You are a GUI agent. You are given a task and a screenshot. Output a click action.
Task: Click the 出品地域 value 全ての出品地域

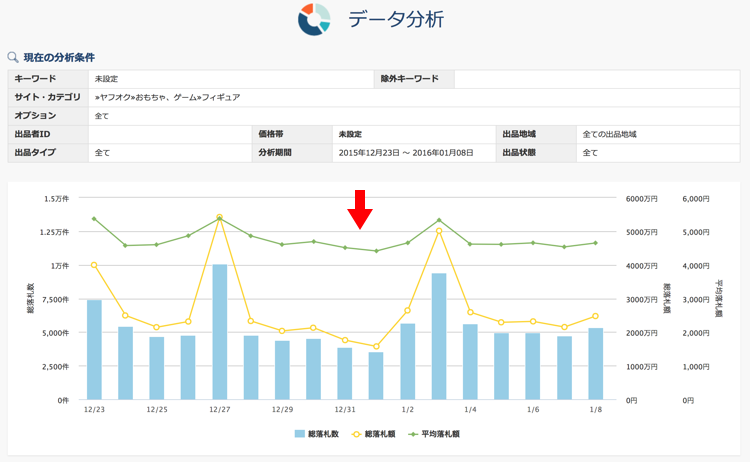[609, 134]
